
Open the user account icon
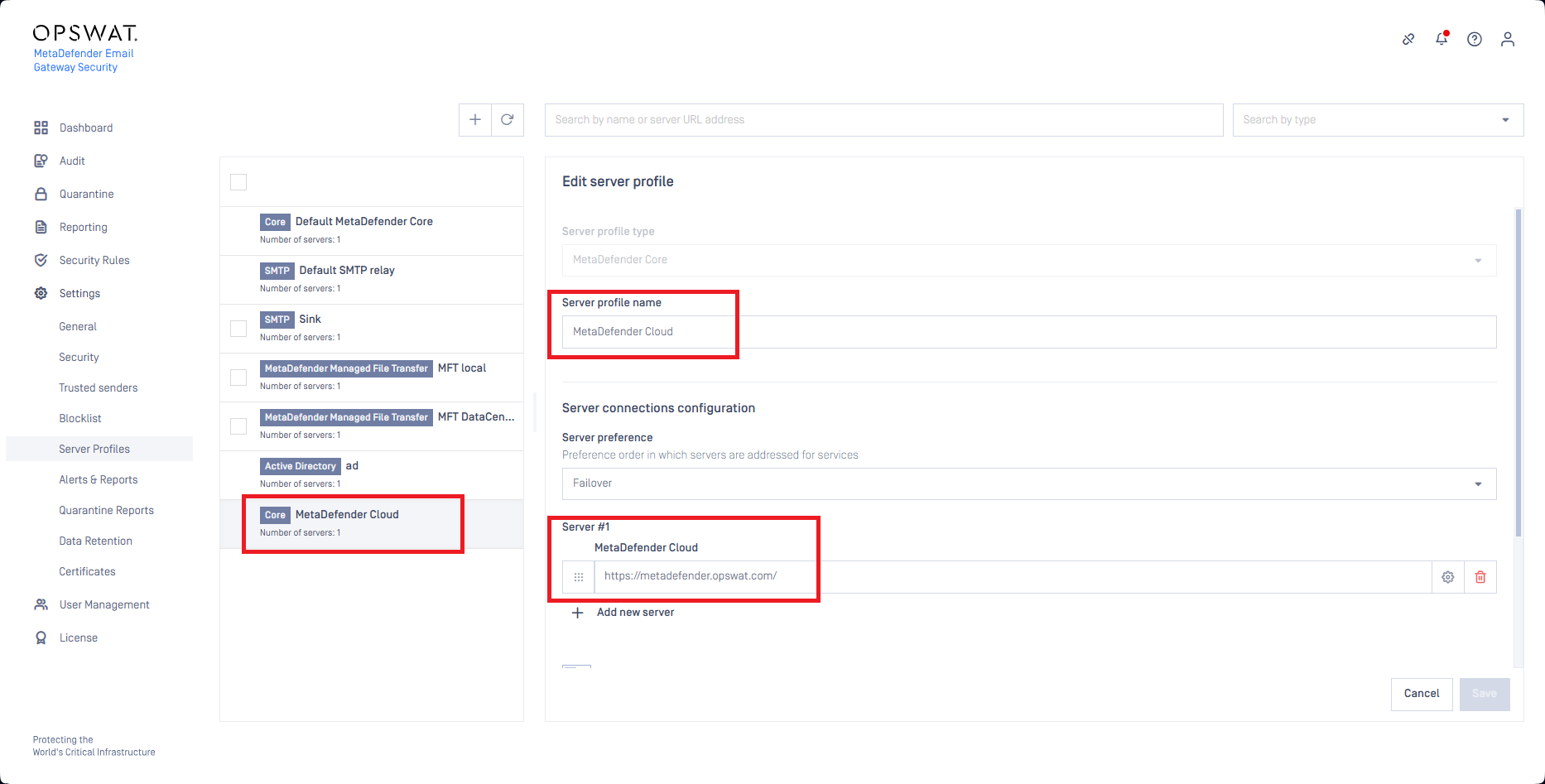[x=1508, y=39]
